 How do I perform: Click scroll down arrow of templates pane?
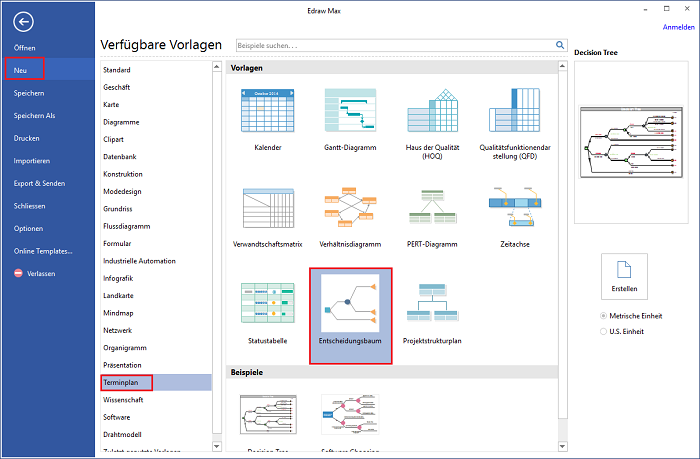coord(562,446)
